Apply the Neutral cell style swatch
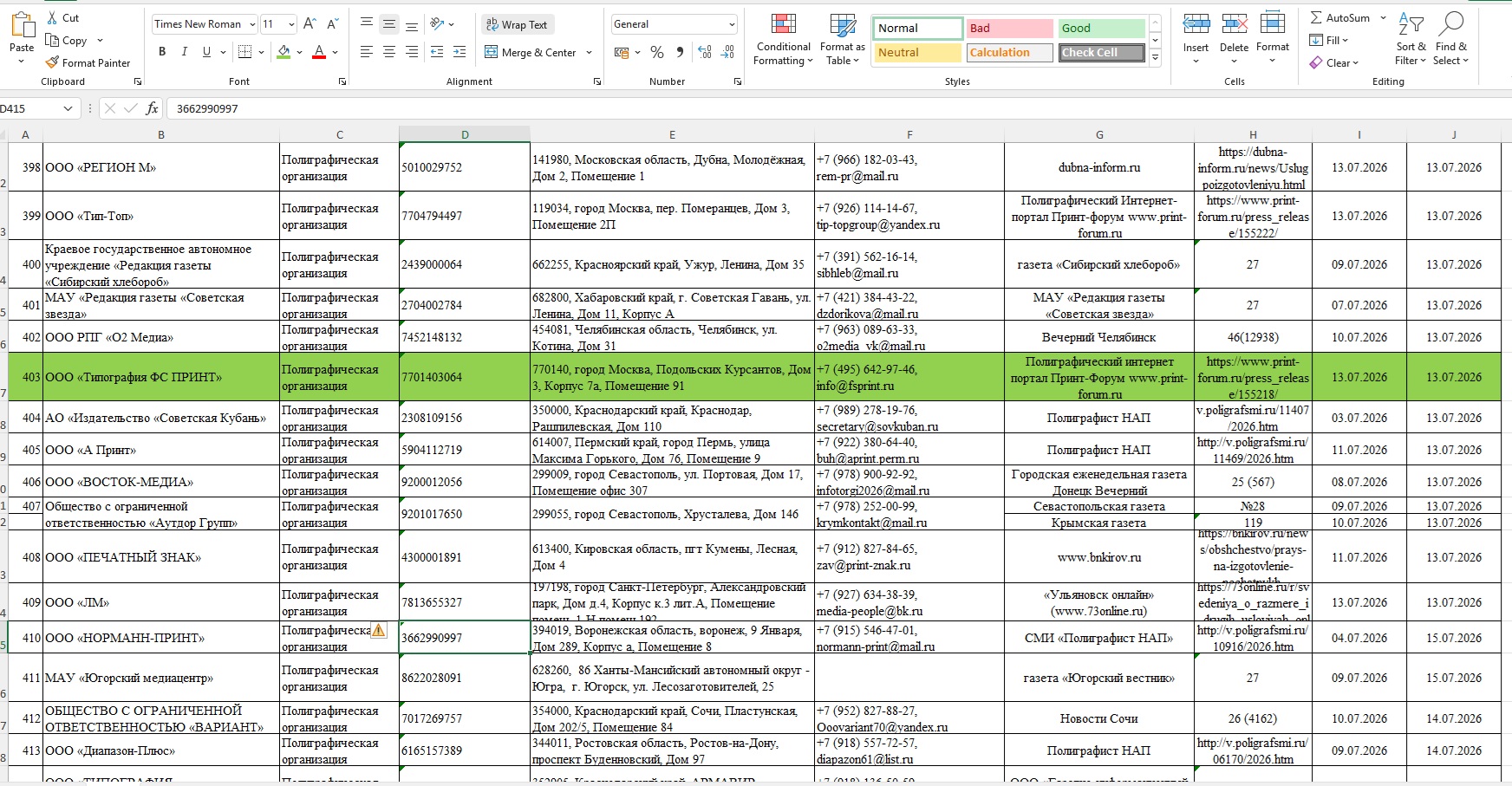Screen dimensions: 1512x786 [917, 53]
